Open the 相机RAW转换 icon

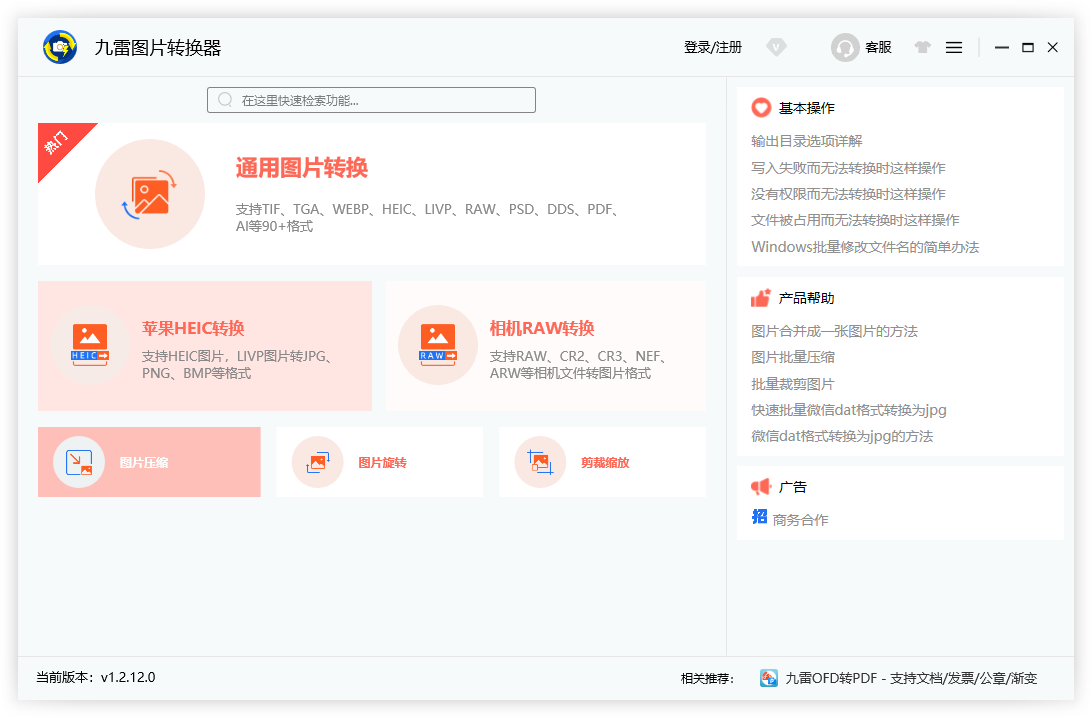(438, 346)
